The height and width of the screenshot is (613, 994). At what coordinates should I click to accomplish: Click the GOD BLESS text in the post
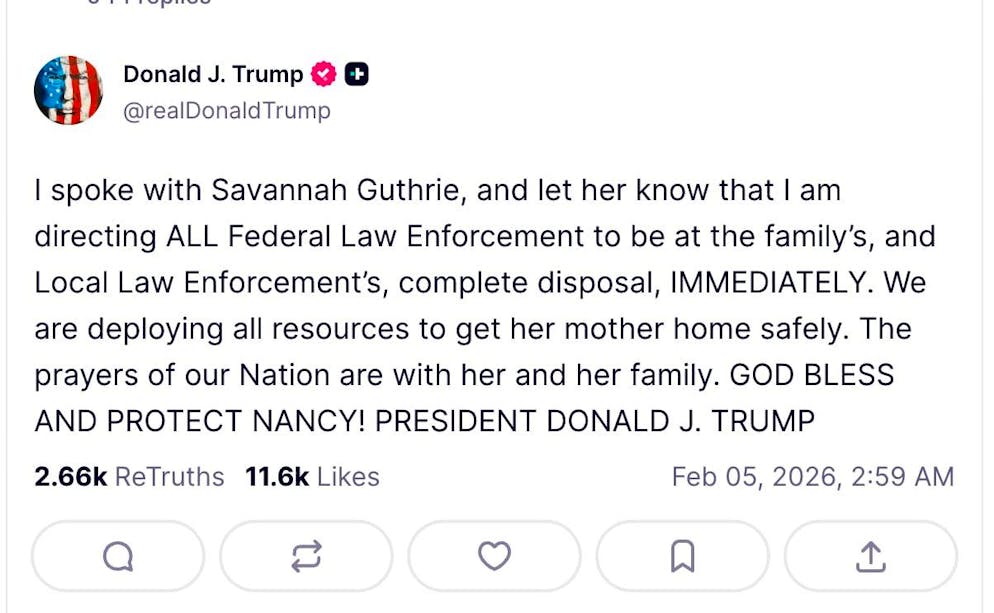812,375
